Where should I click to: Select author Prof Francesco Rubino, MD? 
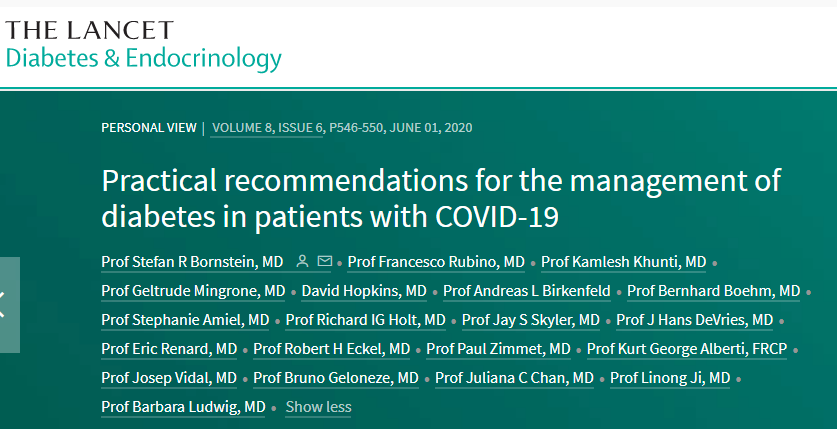click(436, 262)
